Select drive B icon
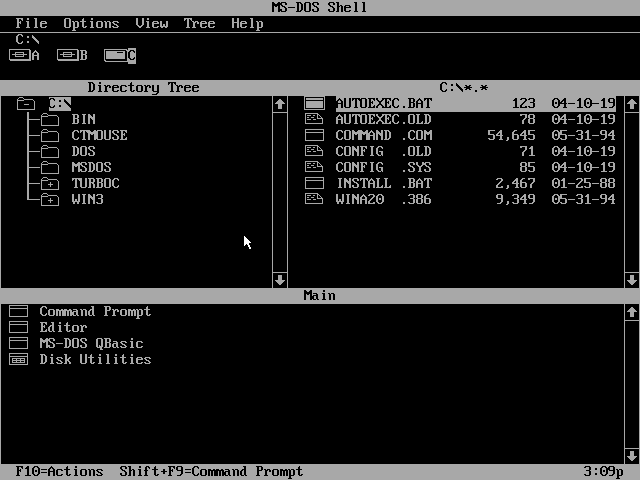The image size is (640, 480). click(72, 55)
